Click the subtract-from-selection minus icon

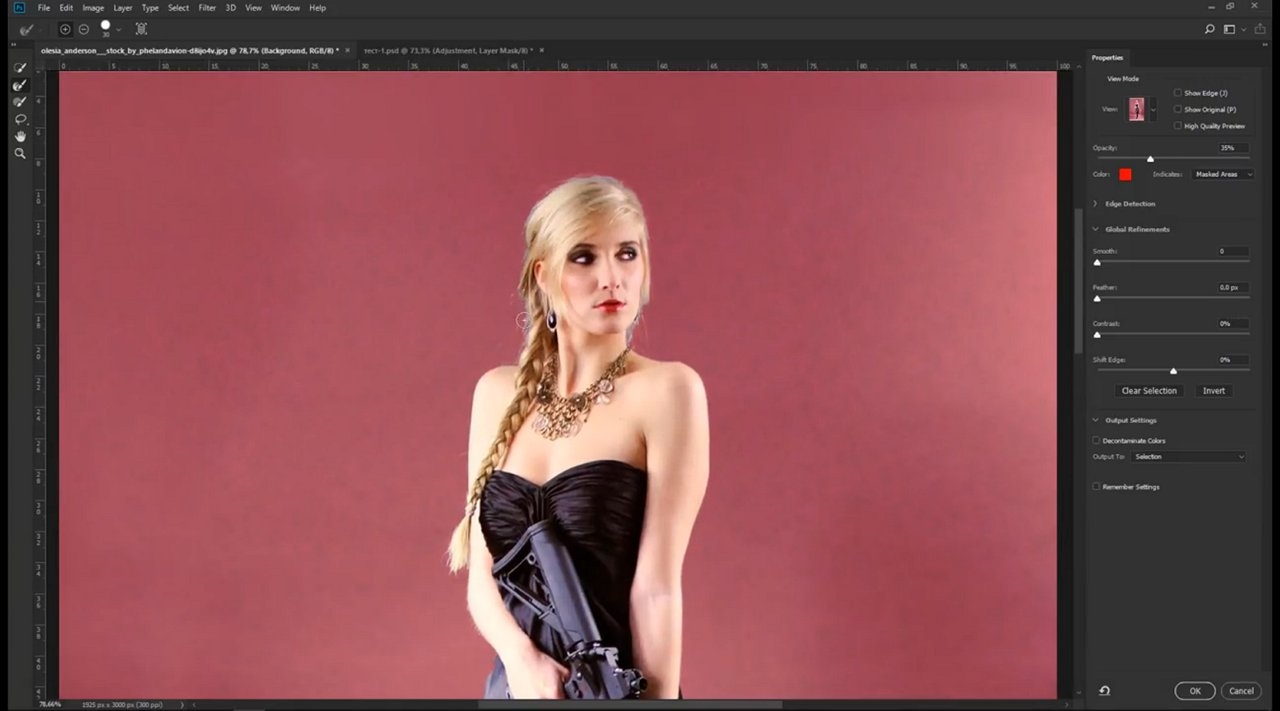point(83,29)
